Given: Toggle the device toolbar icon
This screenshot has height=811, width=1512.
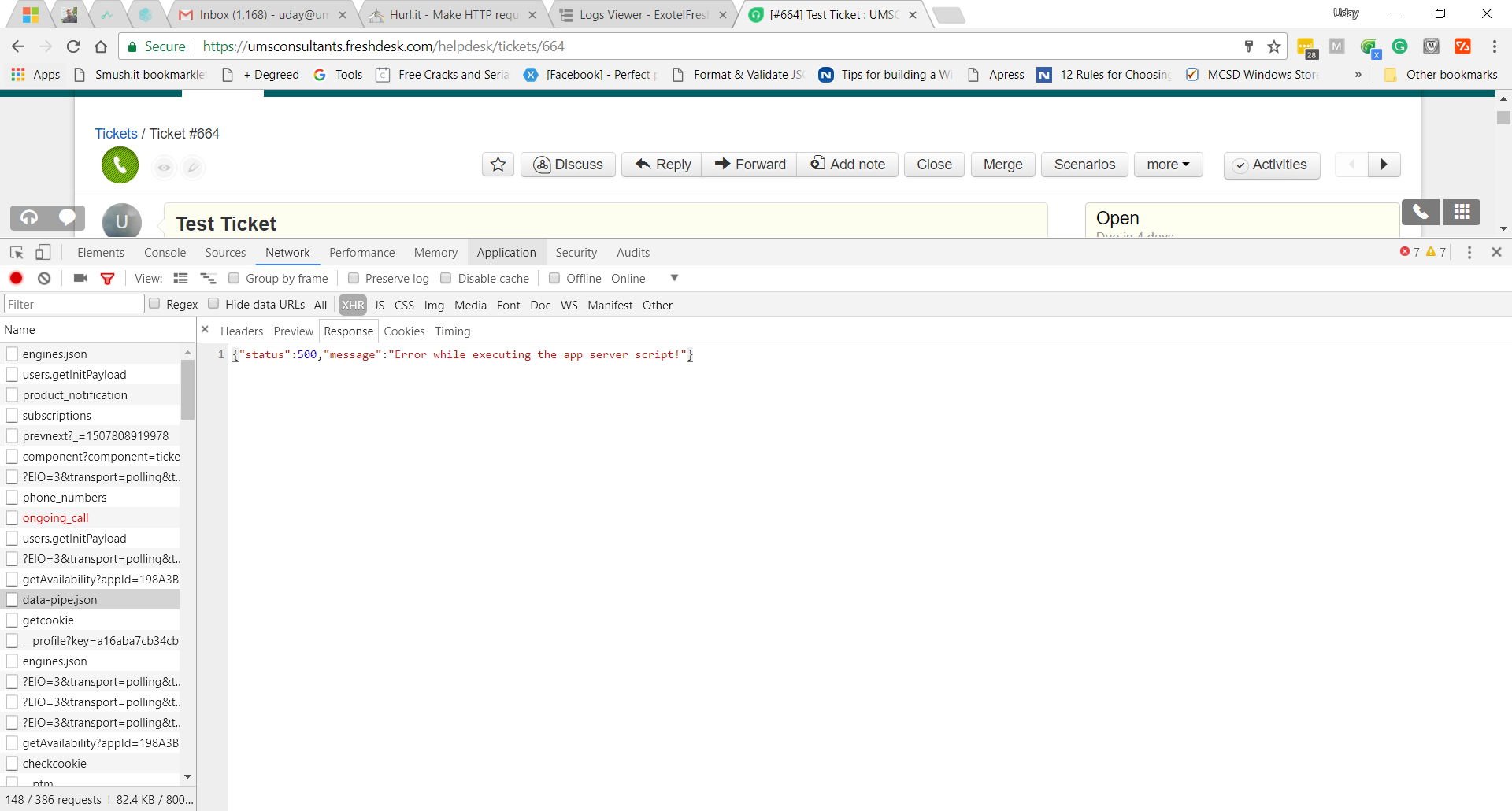Looking at the screenshot, I should 43,252.
